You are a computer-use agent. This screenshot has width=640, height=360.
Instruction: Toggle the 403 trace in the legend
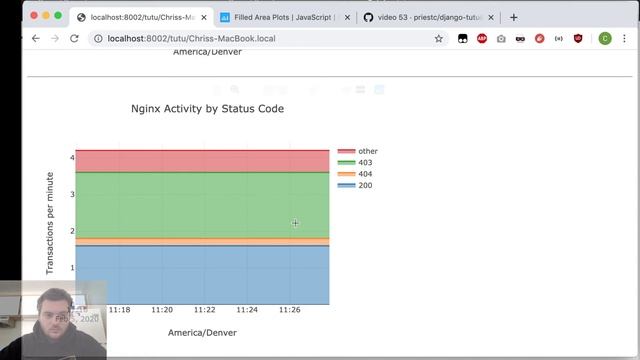pyautogui.click(x=355, y=162)
